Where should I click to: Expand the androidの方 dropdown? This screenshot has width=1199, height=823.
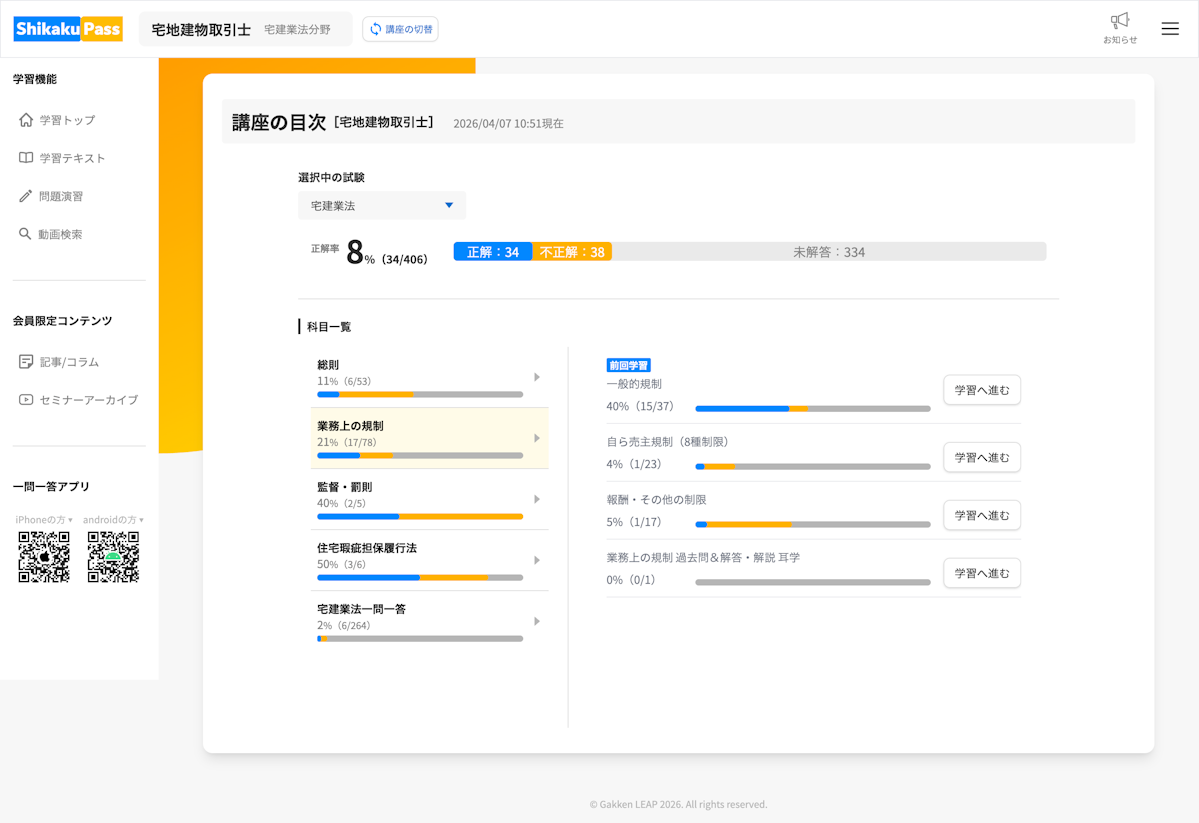[x=113, y=520]
